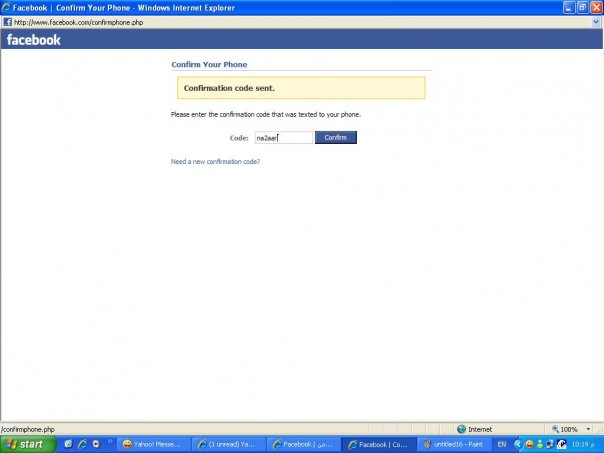The width and height of the screenshot is (604, 453).
Task: Switch to '(1 unread) Ya...' taskbar window
Action: pyautogui.click(x=228, y=444)
